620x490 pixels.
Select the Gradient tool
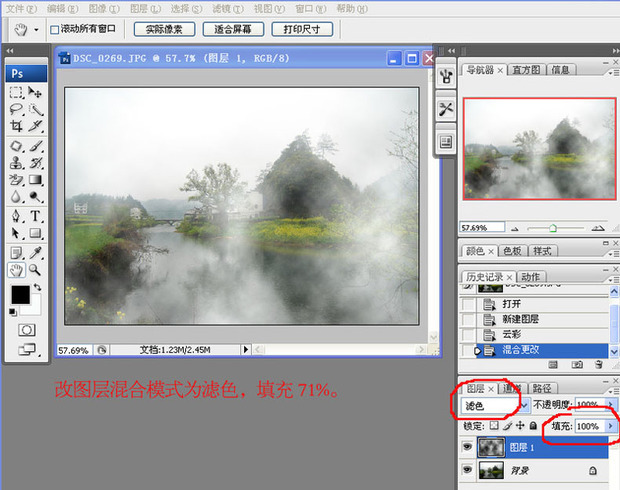click(x=35, y=180)
